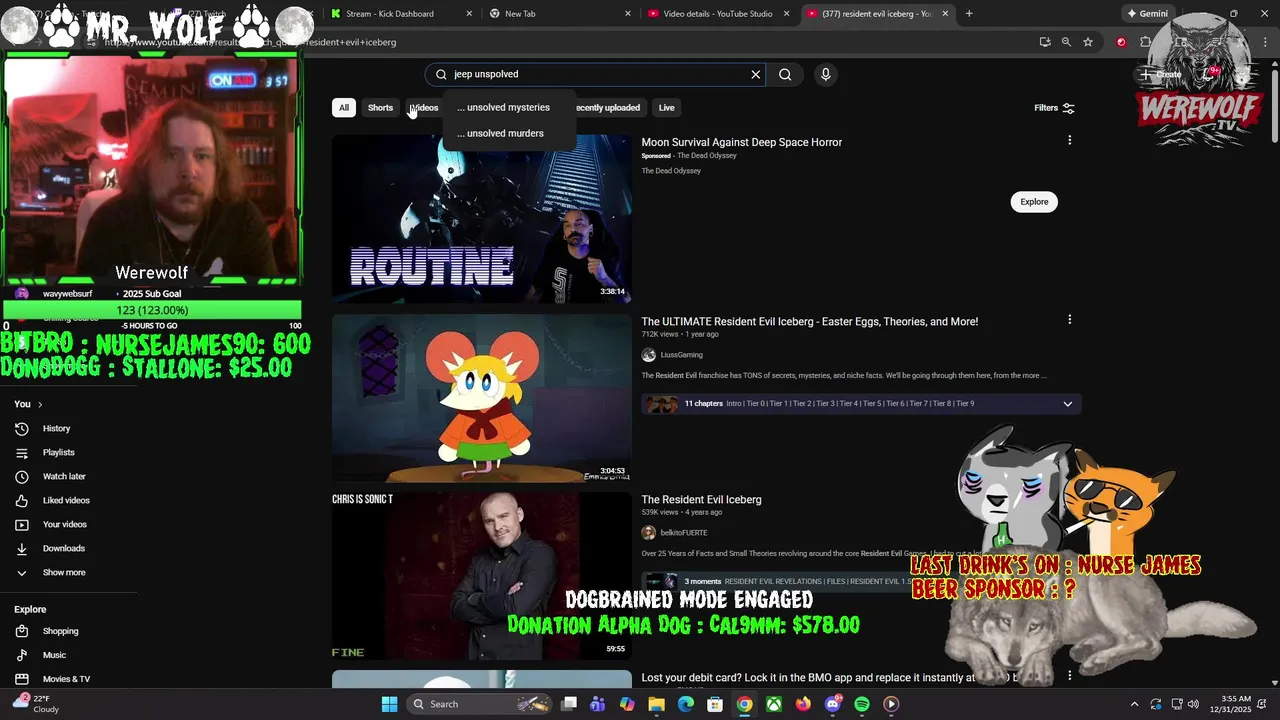Click the zoom magnifier icon in address bar
Image resolution: width=1280 pixels, height=720 pixels.
1066,42
